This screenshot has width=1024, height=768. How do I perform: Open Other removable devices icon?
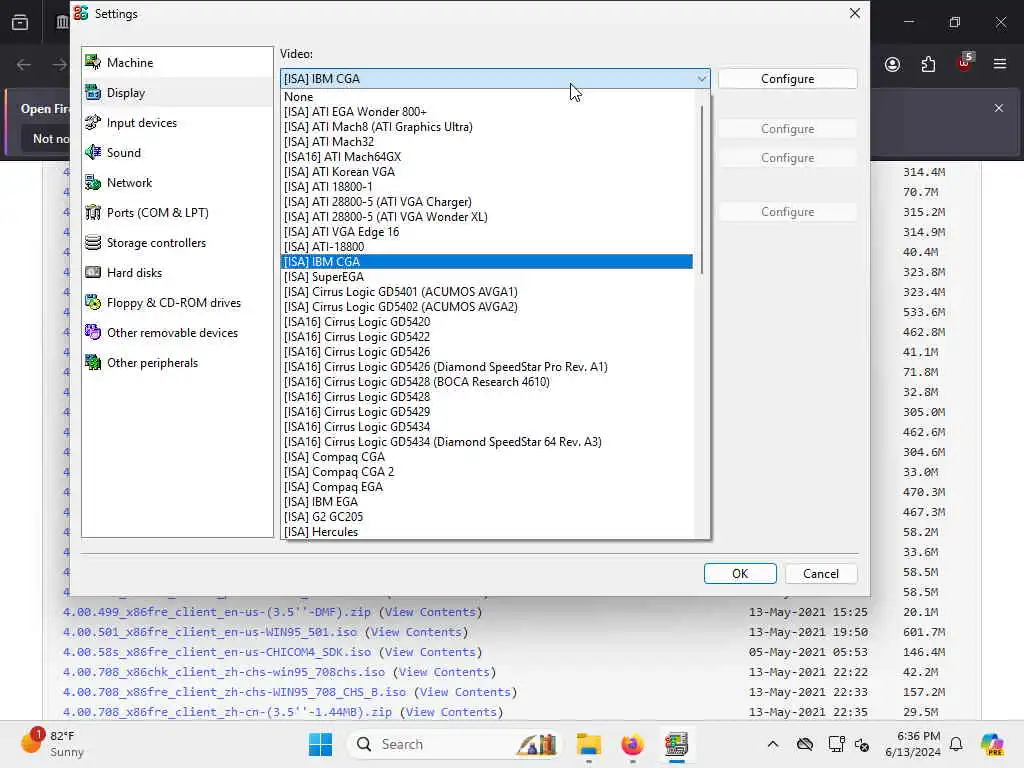(x=93, y=332)
